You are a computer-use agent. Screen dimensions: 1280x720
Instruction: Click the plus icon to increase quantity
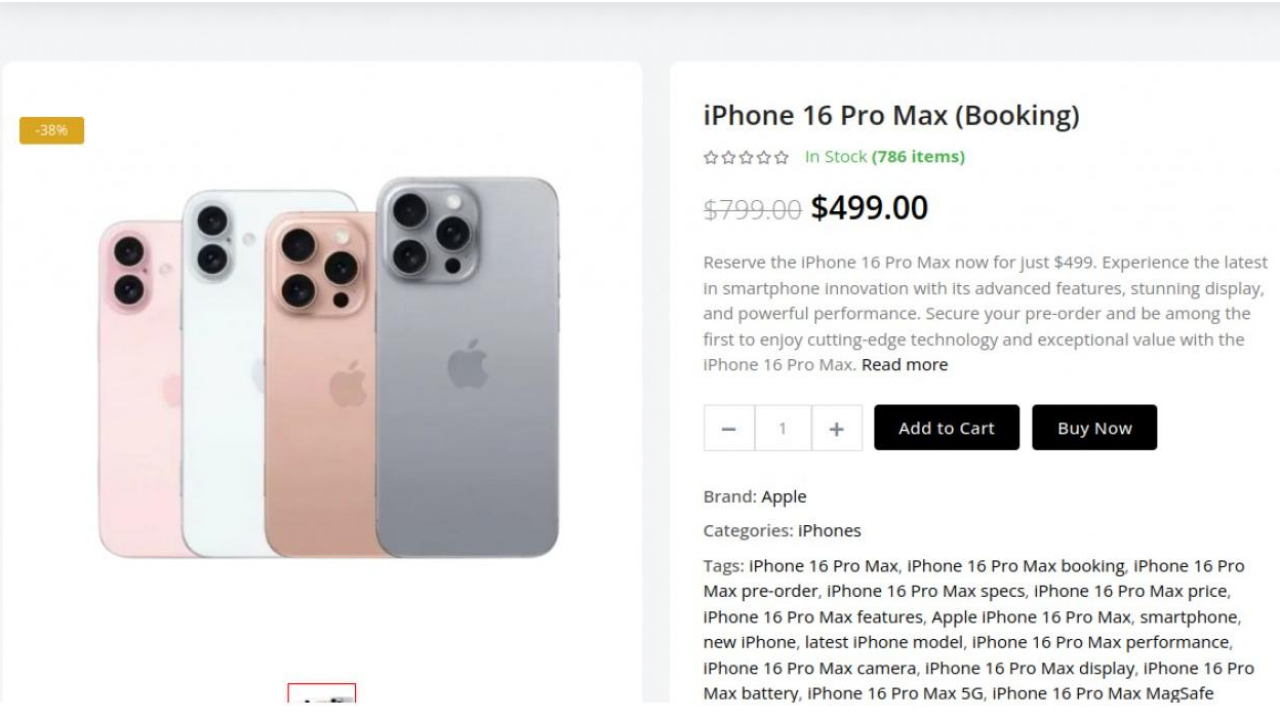pos(836,428)
